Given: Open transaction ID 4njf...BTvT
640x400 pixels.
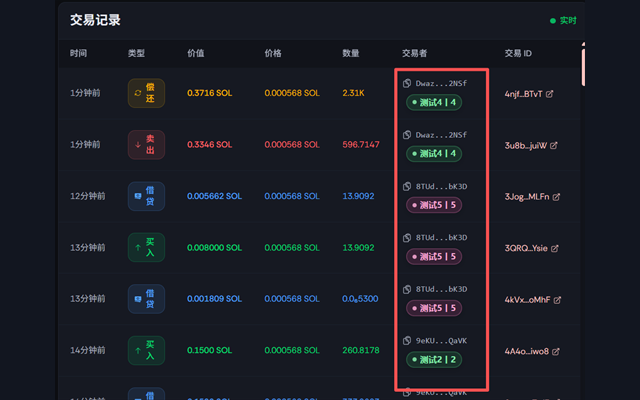Looking at the screenshot, I should (523, 94).
